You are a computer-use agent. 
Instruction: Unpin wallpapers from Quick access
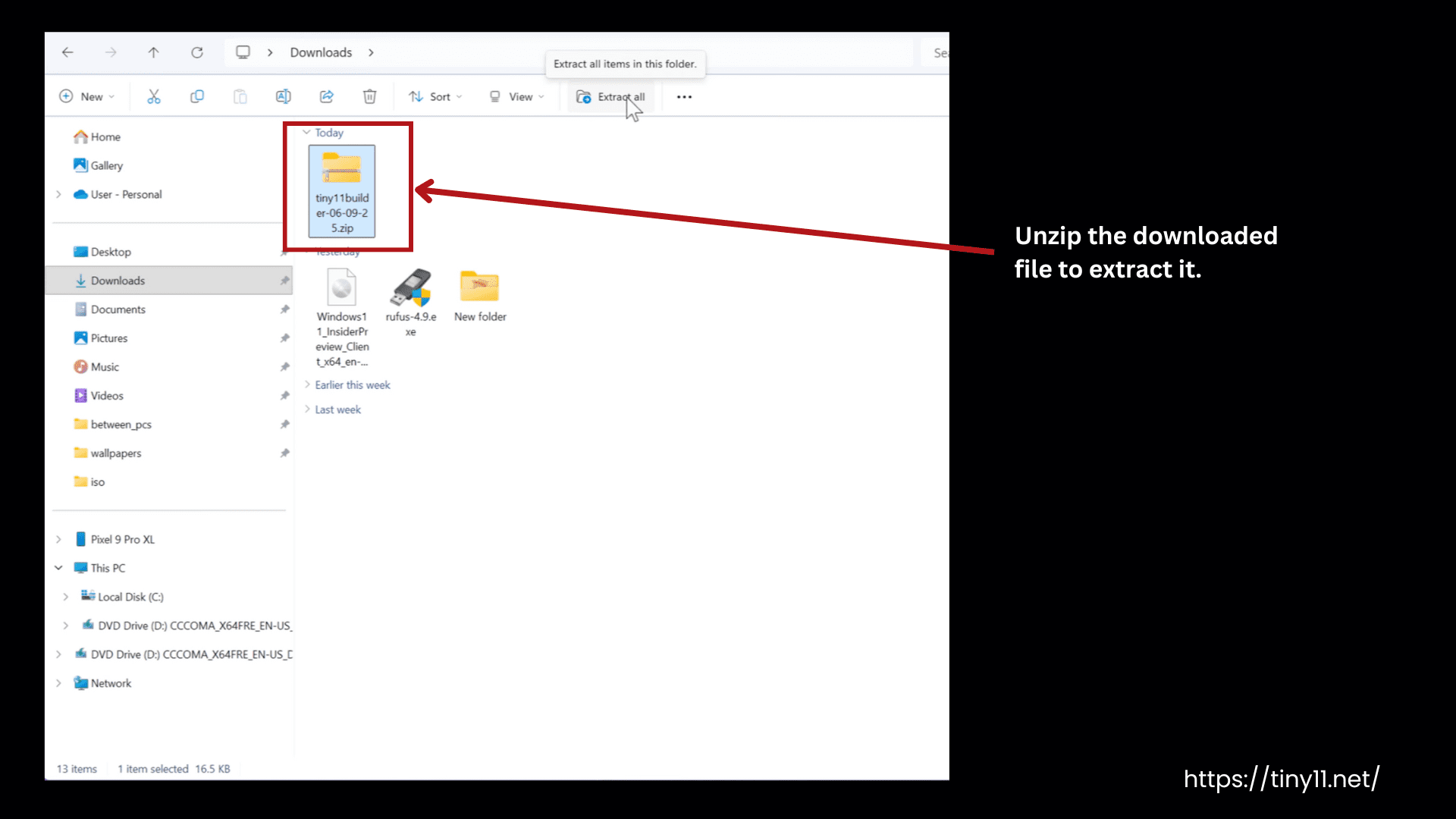click(284, 453)
